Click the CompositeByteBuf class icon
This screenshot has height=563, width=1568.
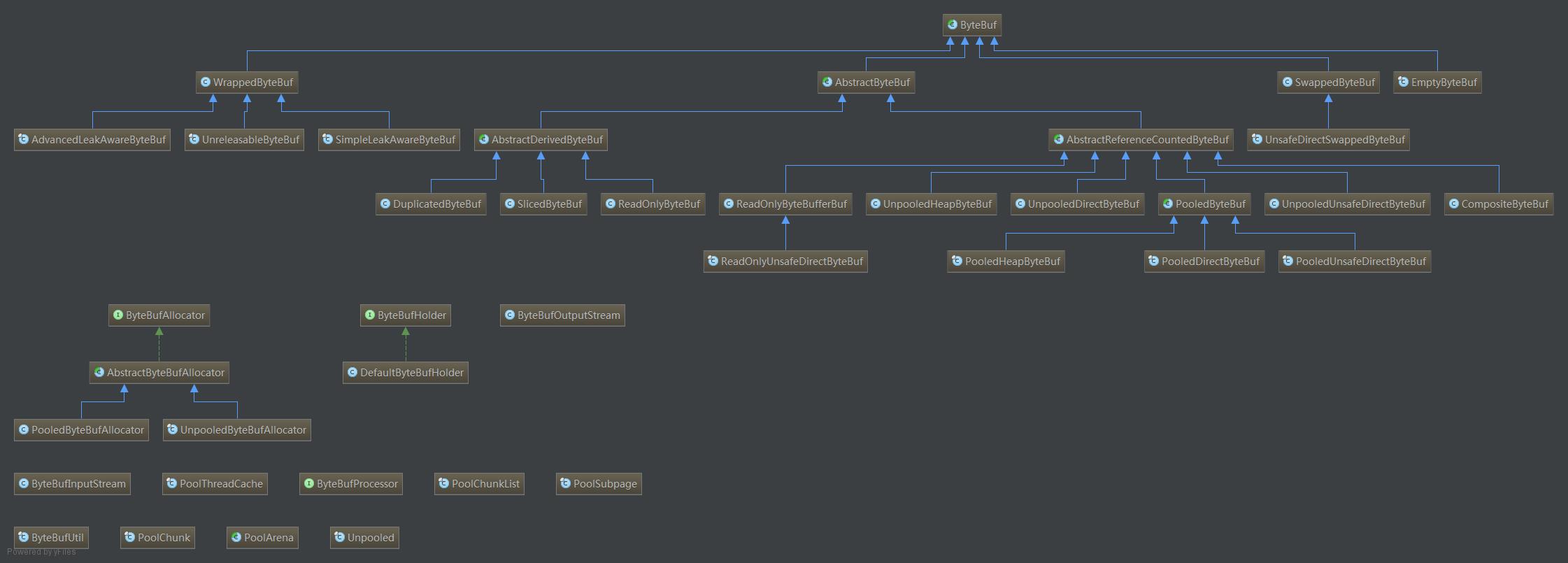coord(1453,204)
